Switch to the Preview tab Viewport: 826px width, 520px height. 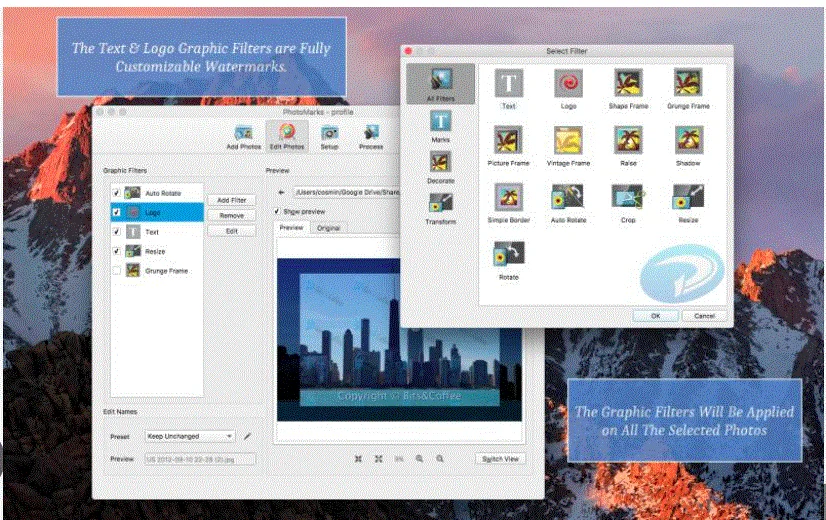291,228
